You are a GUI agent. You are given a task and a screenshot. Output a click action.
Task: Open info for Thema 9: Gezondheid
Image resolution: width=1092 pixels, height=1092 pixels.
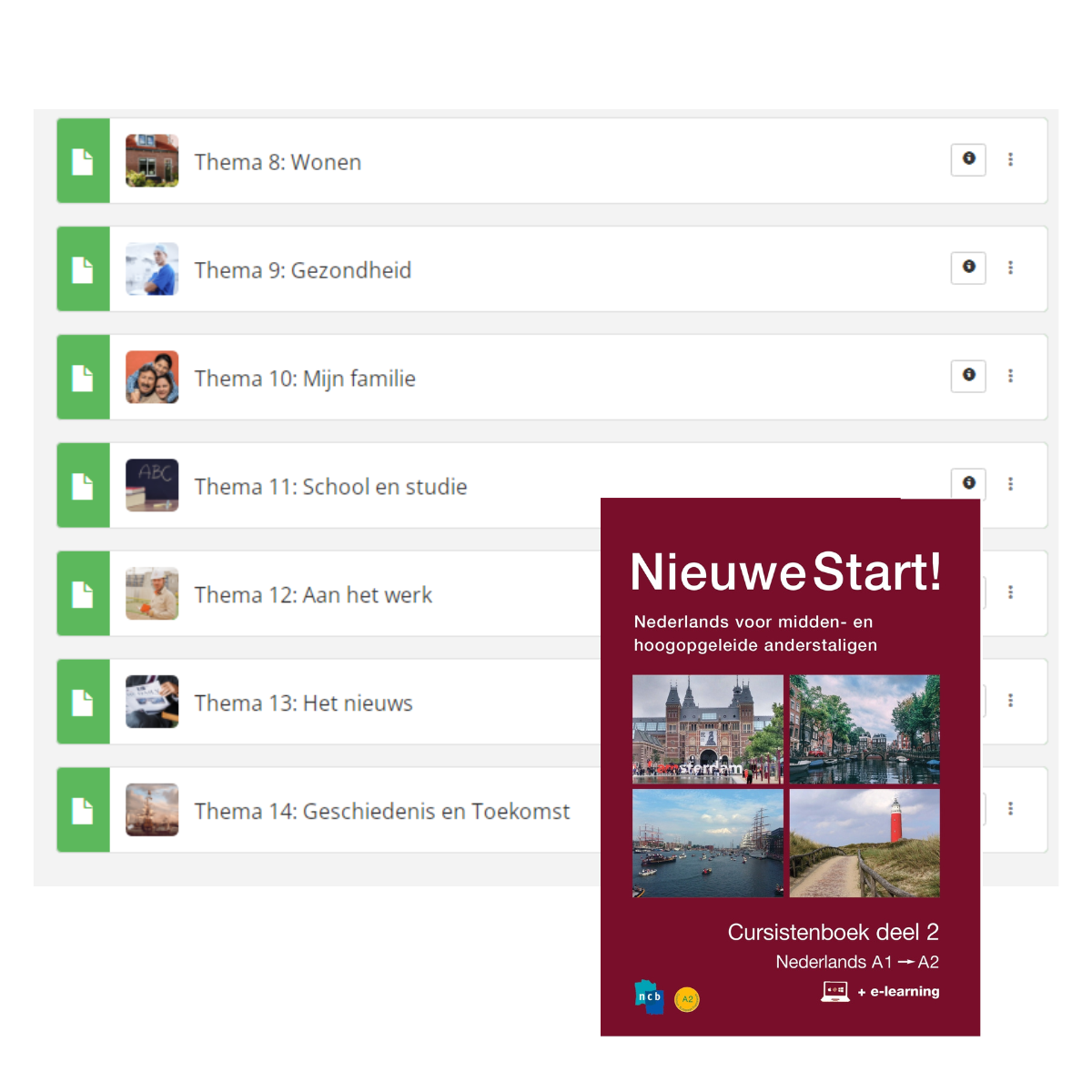968,268
